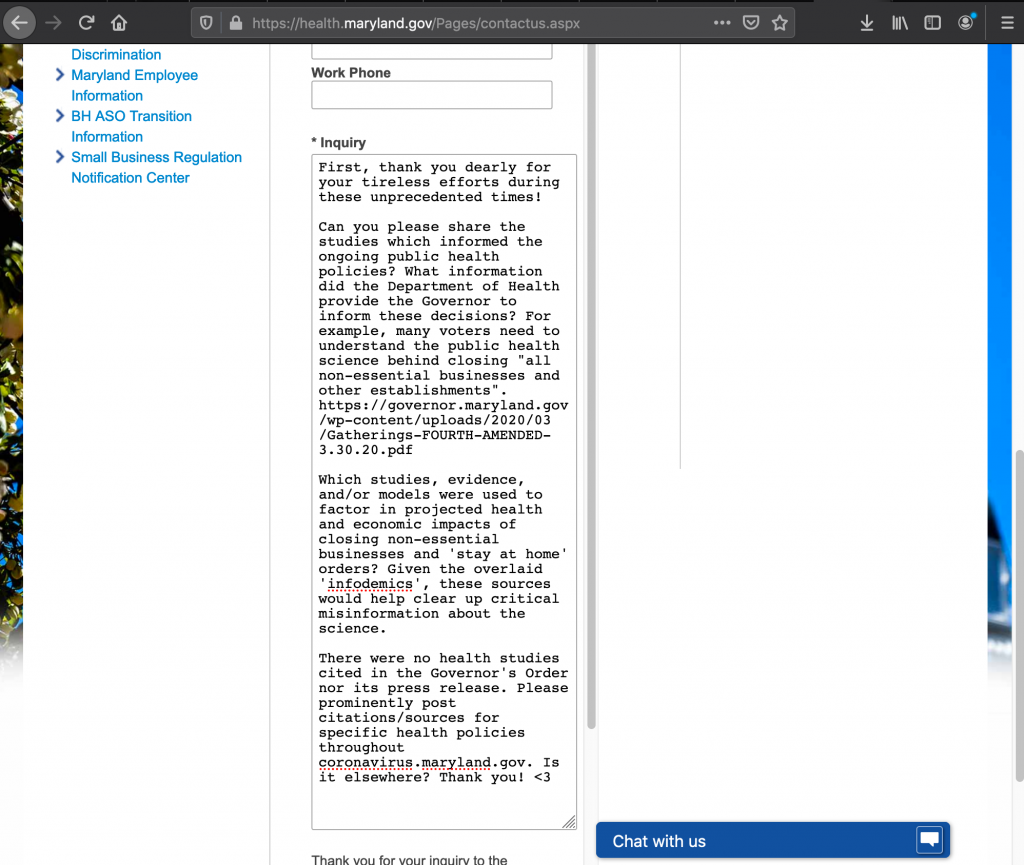This screenshot has height=865, width=1024.
Task: Reload the page with refresh icon
Action: [x=86, y=23]
